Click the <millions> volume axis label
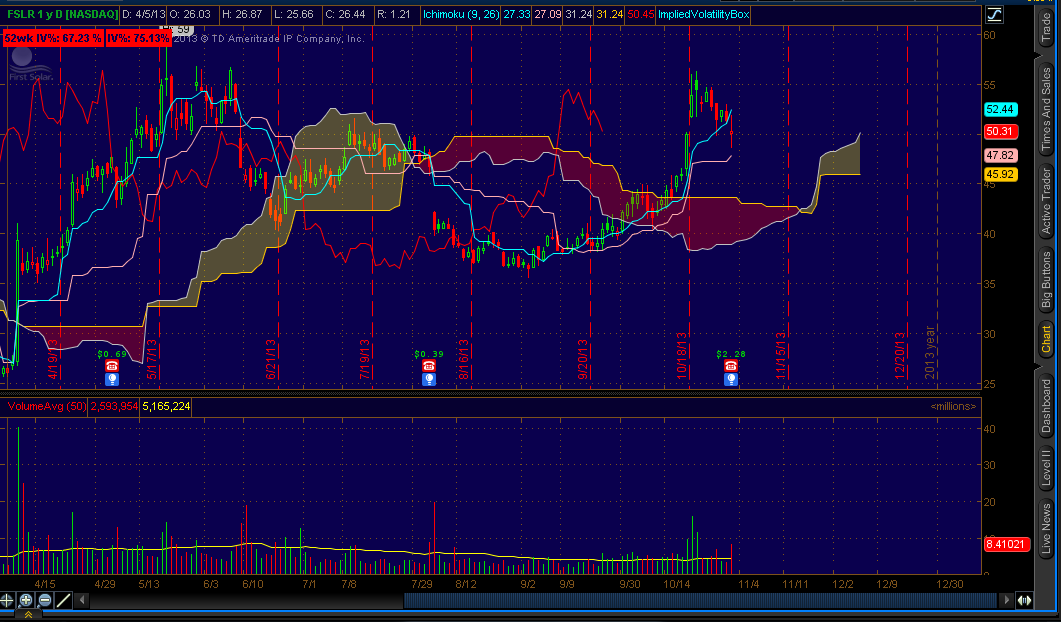The image size is (1061, 622). pos(953,406)
